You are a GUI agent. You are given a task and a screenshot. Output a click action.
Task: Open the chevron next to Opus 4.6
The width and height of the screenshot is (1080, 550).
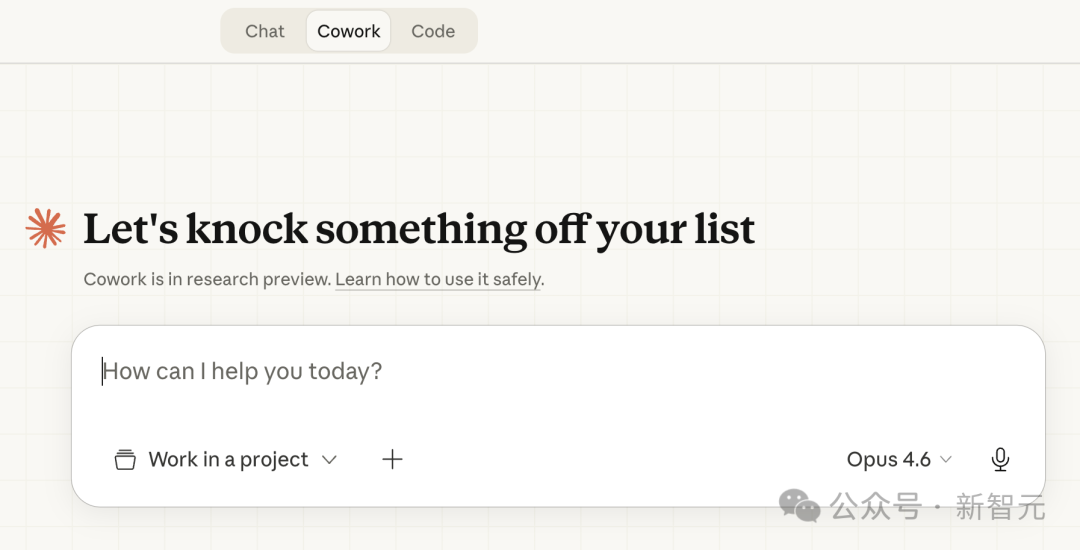click(946, 460)
